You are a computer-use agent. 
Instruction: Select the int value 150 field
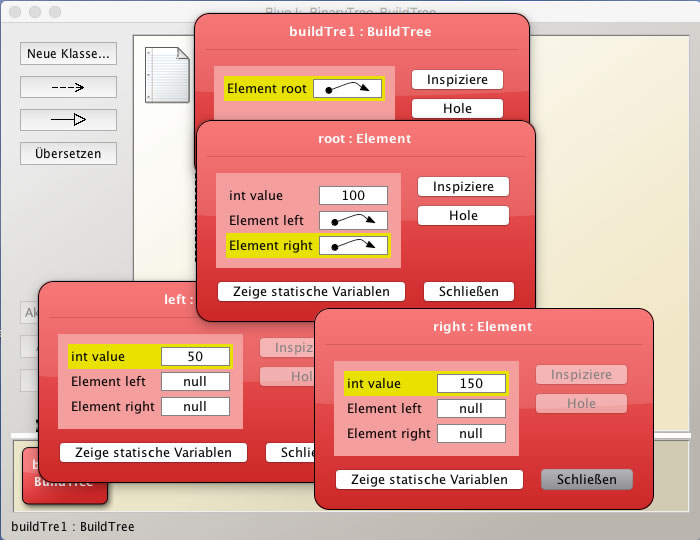click(471, 383)
